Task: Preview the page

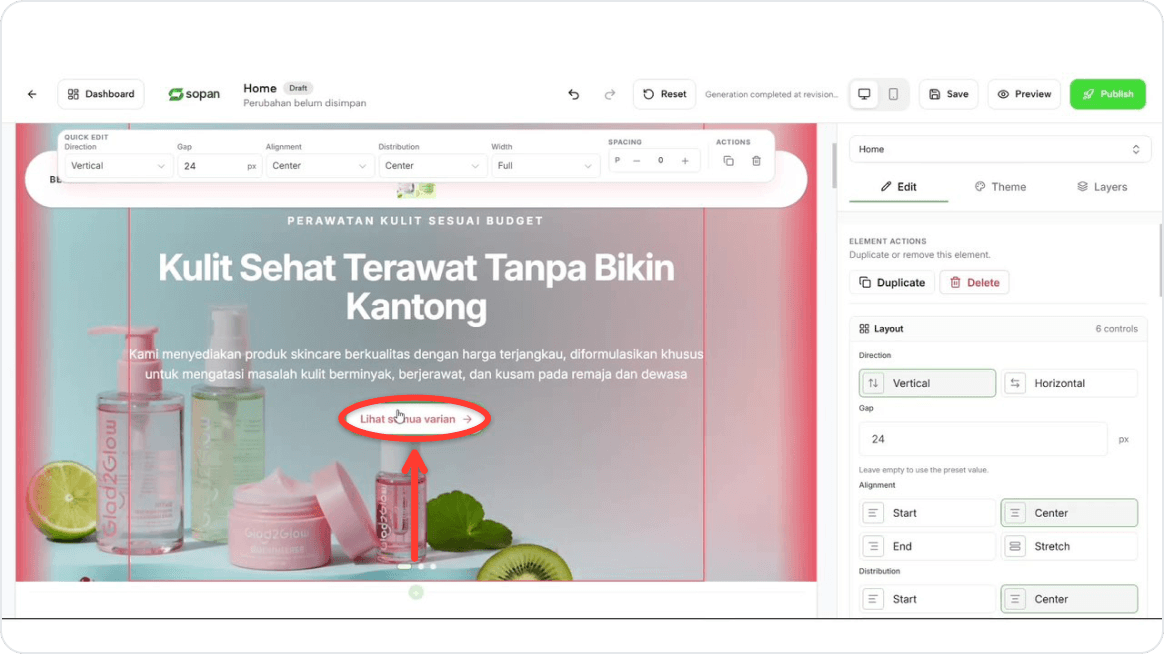Action: (1024, 94)
